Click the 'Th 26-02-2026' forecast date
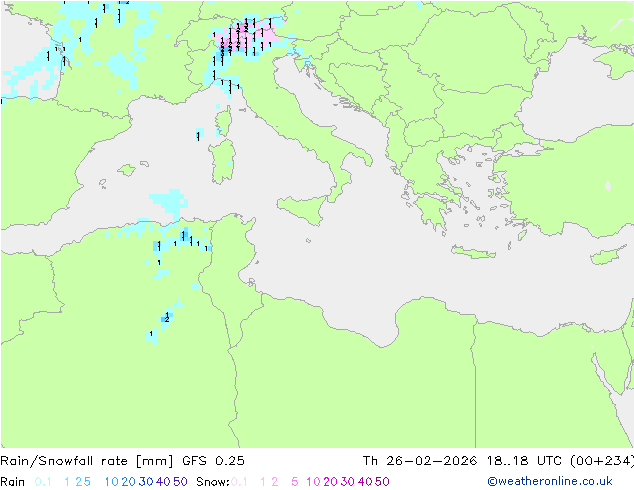634x490 pixels. click(420, 461)
